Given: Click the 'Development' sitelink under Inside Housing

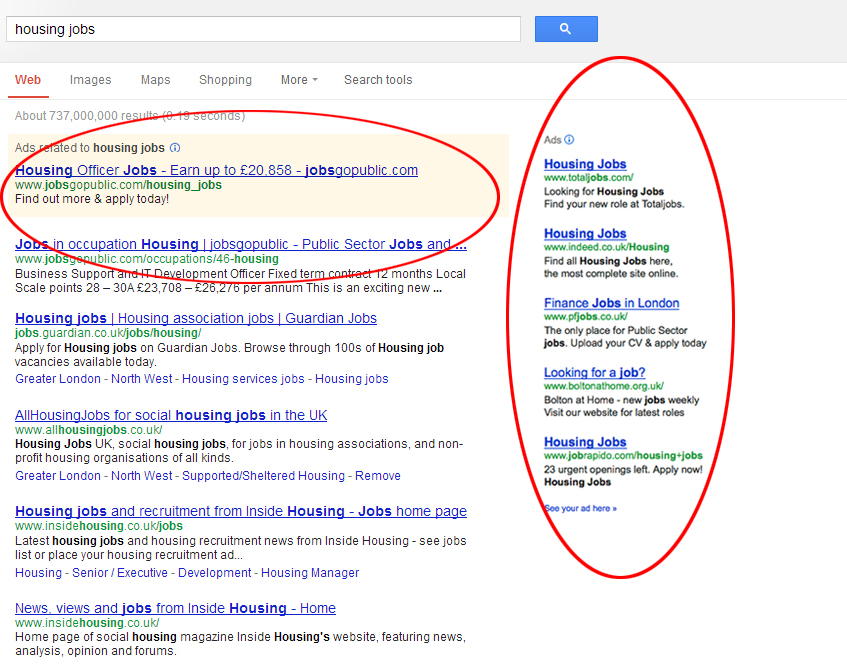Looking at the screenshot, I should click(214, 573).
